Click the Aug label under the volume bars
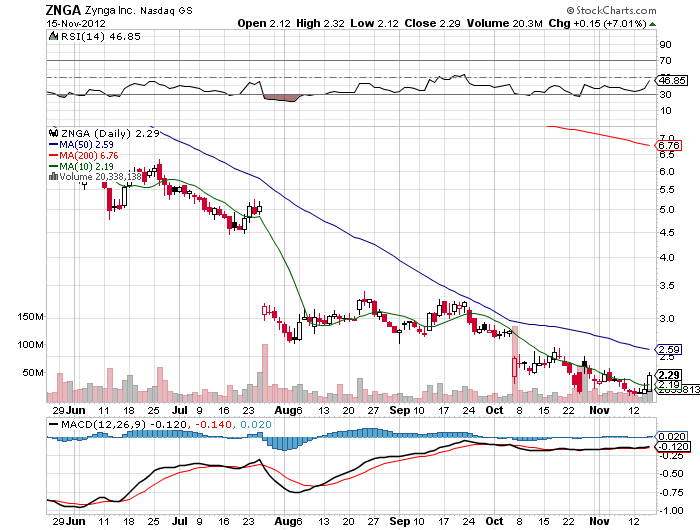Viewport: 700px width, 530px height. click(286, 410)
